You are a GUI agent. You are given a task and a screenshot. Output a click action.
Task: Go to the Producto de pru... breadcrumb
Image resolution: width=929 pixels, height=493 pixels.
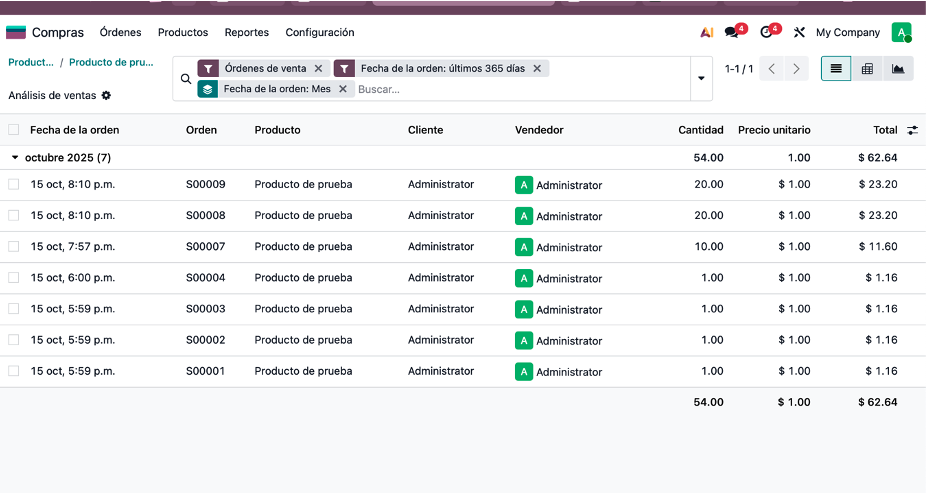pyautogui.click(x=111, y=62)
